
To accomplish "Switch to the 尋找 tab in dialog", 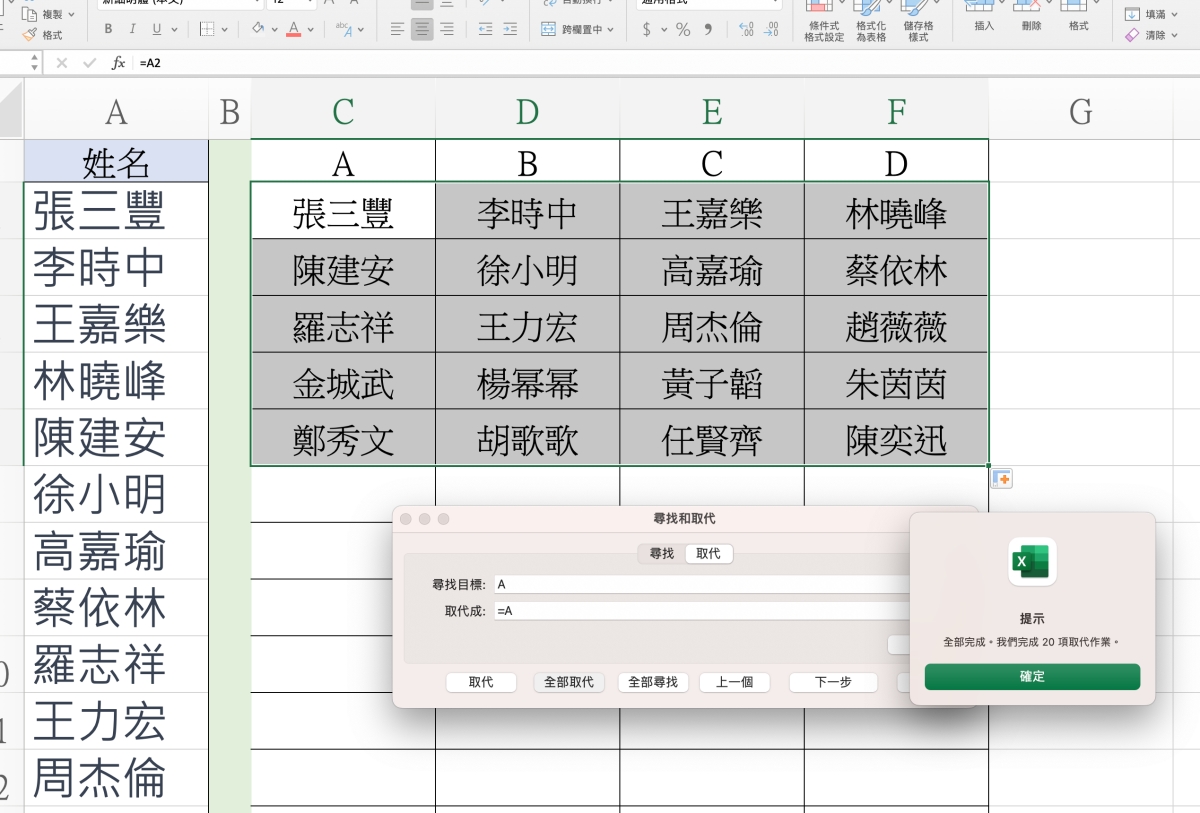I will 662,553.
